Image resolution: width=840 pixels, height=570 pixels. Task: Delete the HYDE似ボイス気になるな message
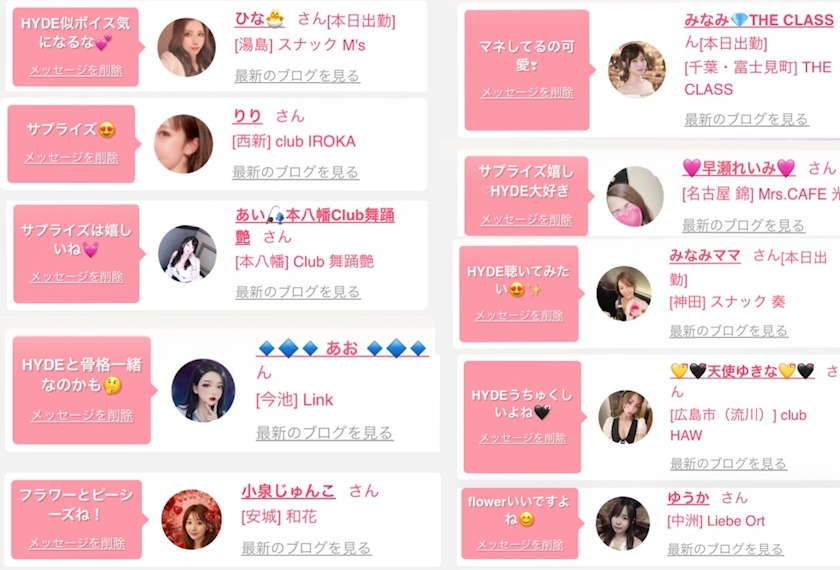tap(76, 70)
